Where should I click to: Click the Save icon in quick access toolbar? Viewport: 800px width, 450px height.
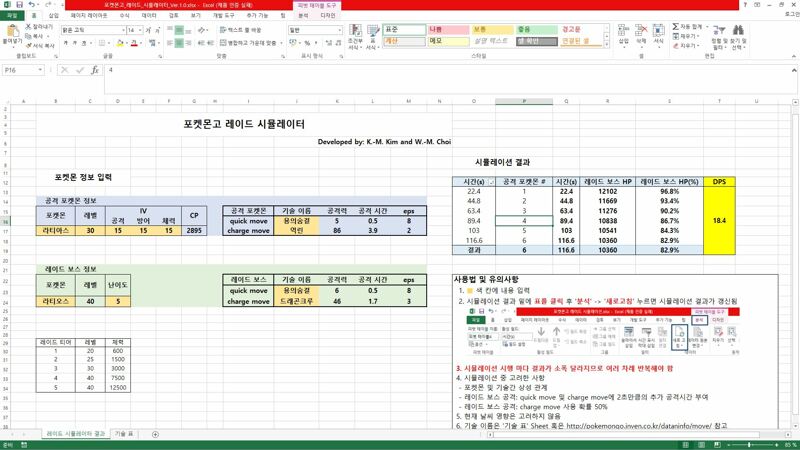(19, 5)
